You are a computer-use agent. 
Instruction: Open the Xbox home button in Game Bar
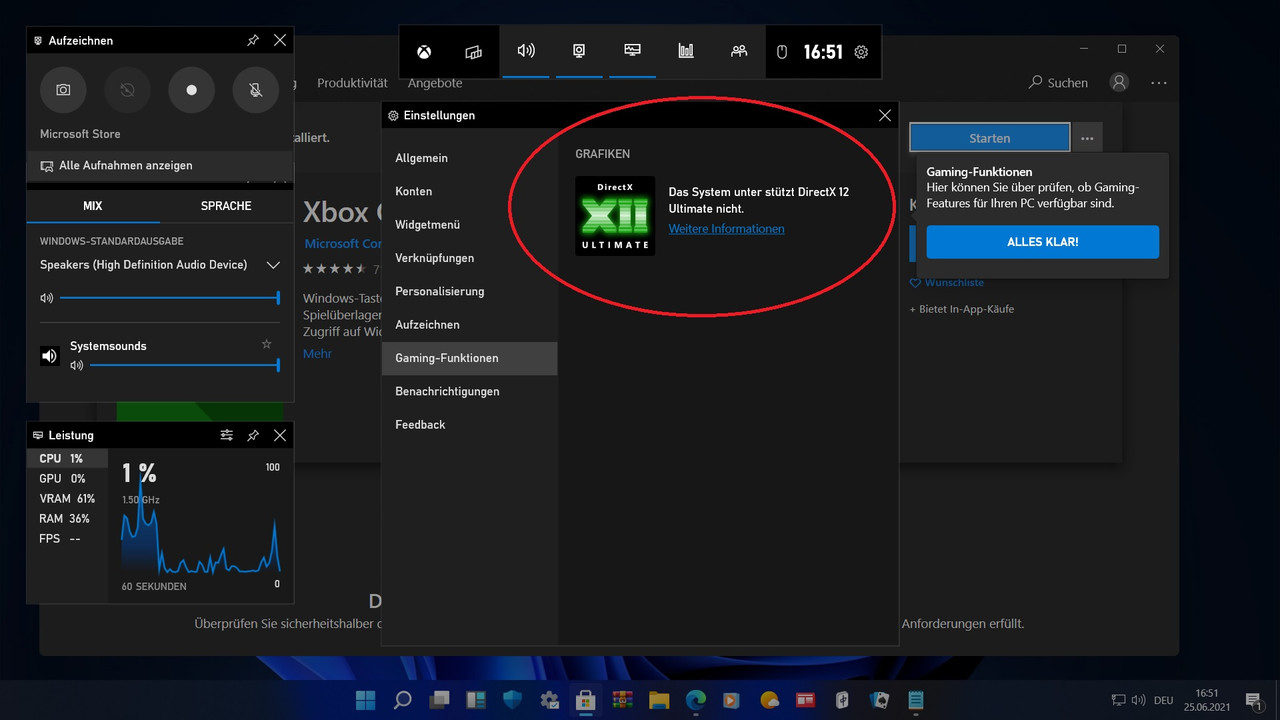425,51
